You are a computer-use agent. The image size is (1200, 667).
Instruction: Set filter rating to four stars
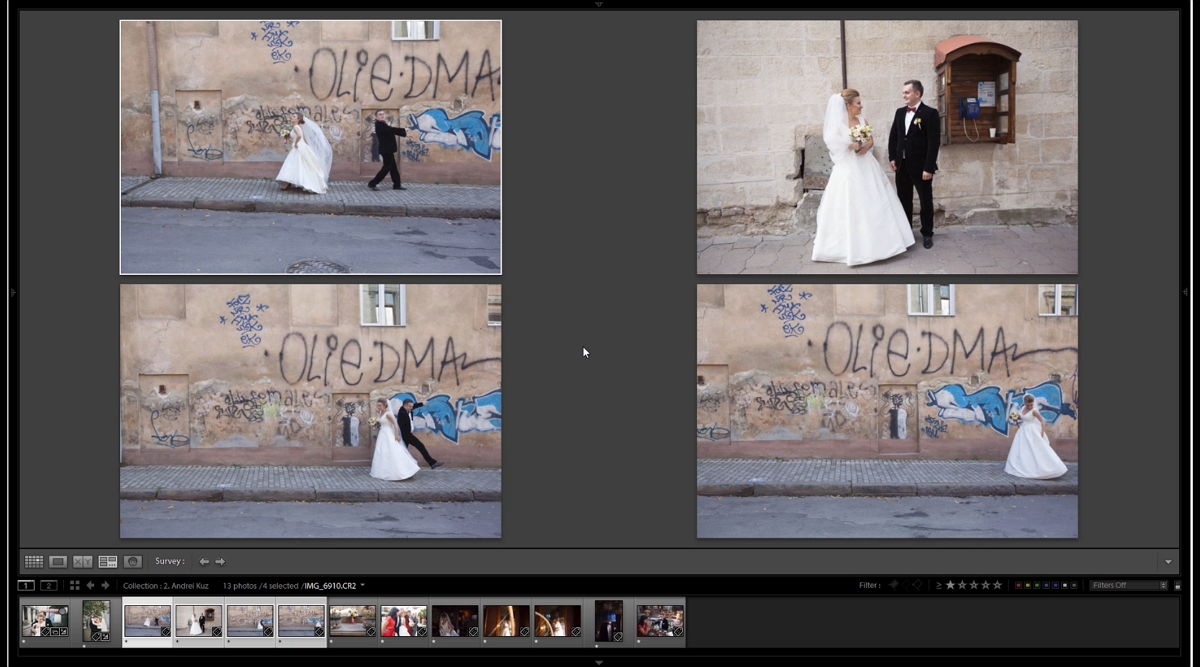click(x=986, y=585)
